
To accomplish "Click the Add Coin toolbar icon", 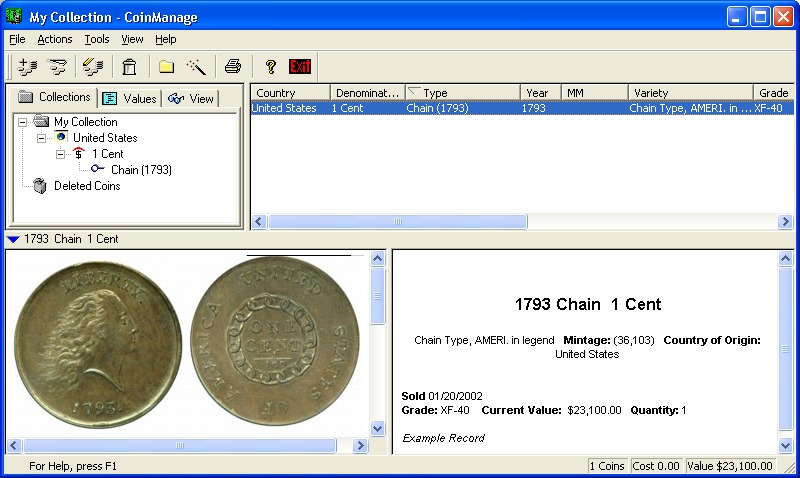I will [27, 67].
